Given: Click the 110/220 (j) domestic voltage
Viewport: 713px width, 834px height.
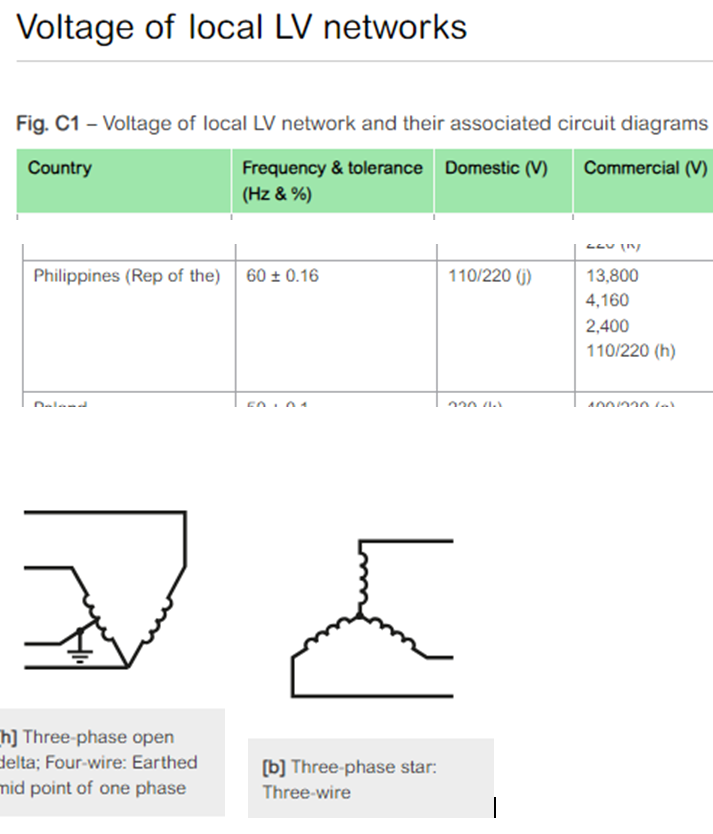Looking at the screenshot, I should (x=490, y=275).
